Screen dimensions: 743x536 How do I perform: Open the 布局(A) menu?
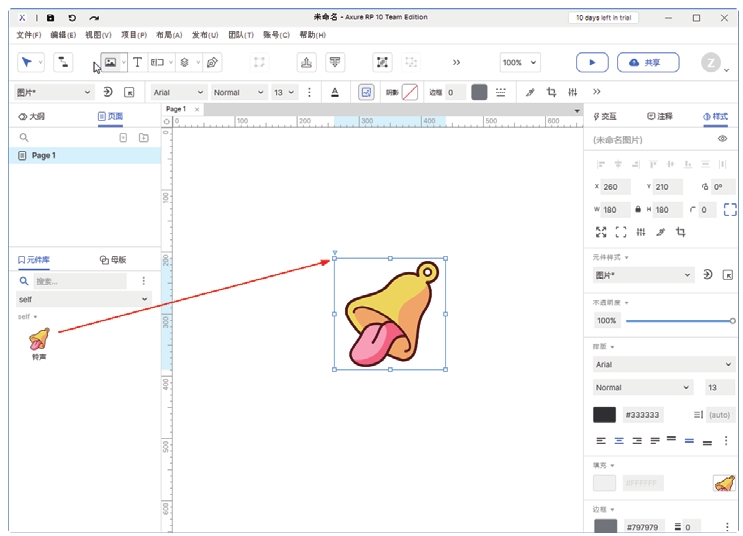tap(169, 35)
